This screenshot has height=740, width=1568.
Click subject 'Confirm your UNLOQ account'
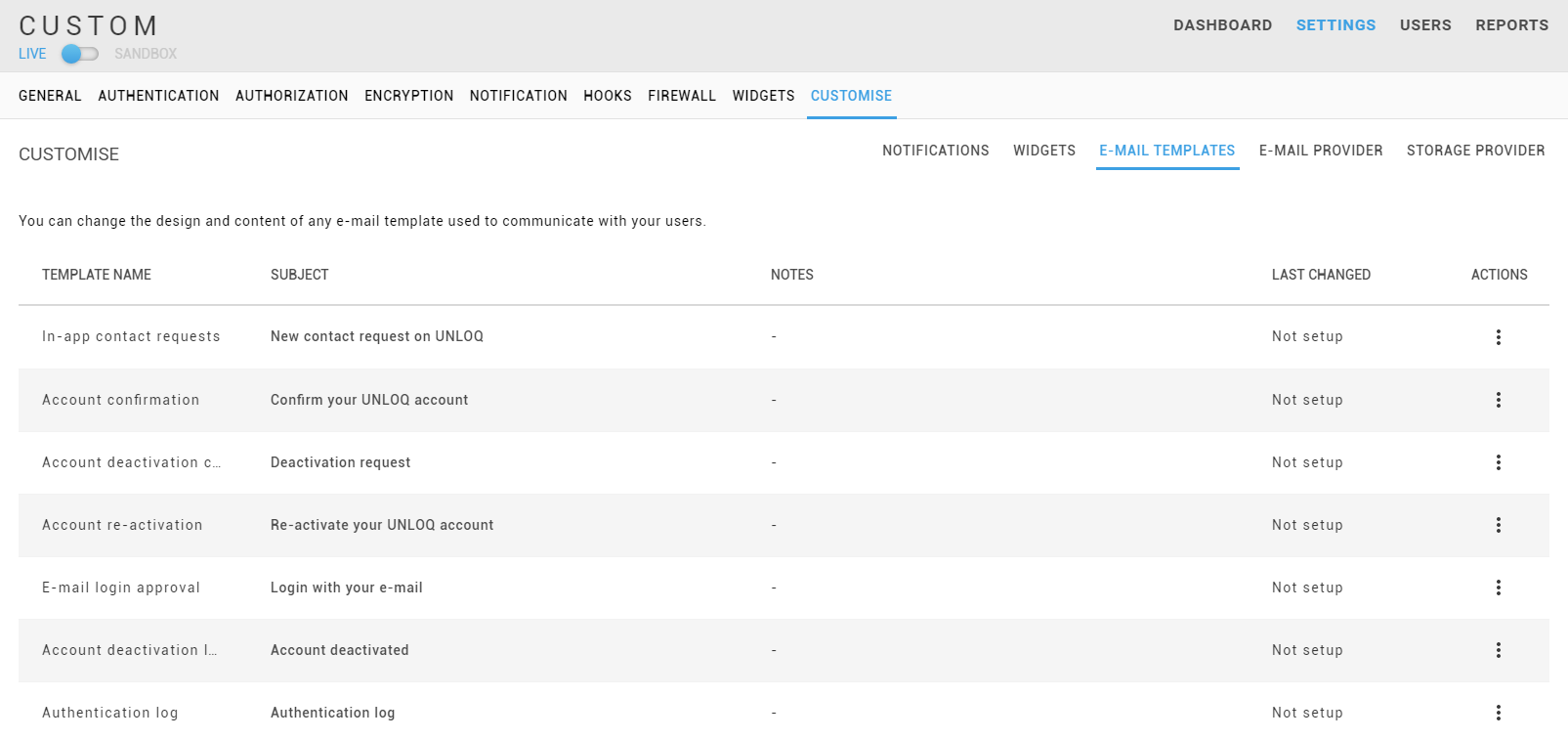[369, 400]
